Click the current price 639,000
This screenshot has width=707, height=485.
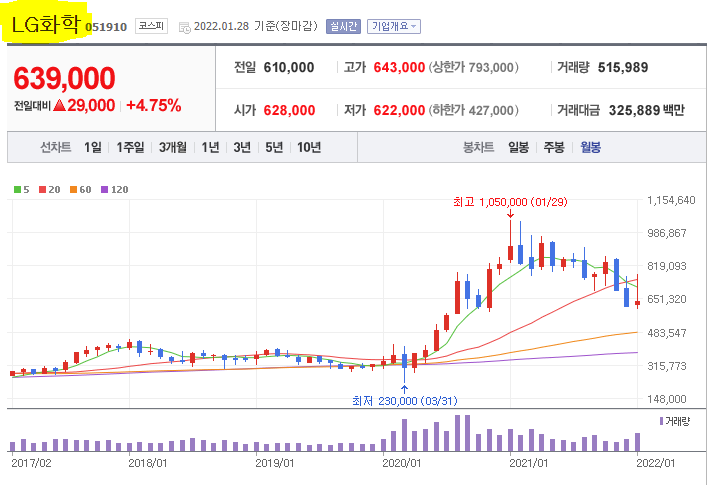coord(64,78)
